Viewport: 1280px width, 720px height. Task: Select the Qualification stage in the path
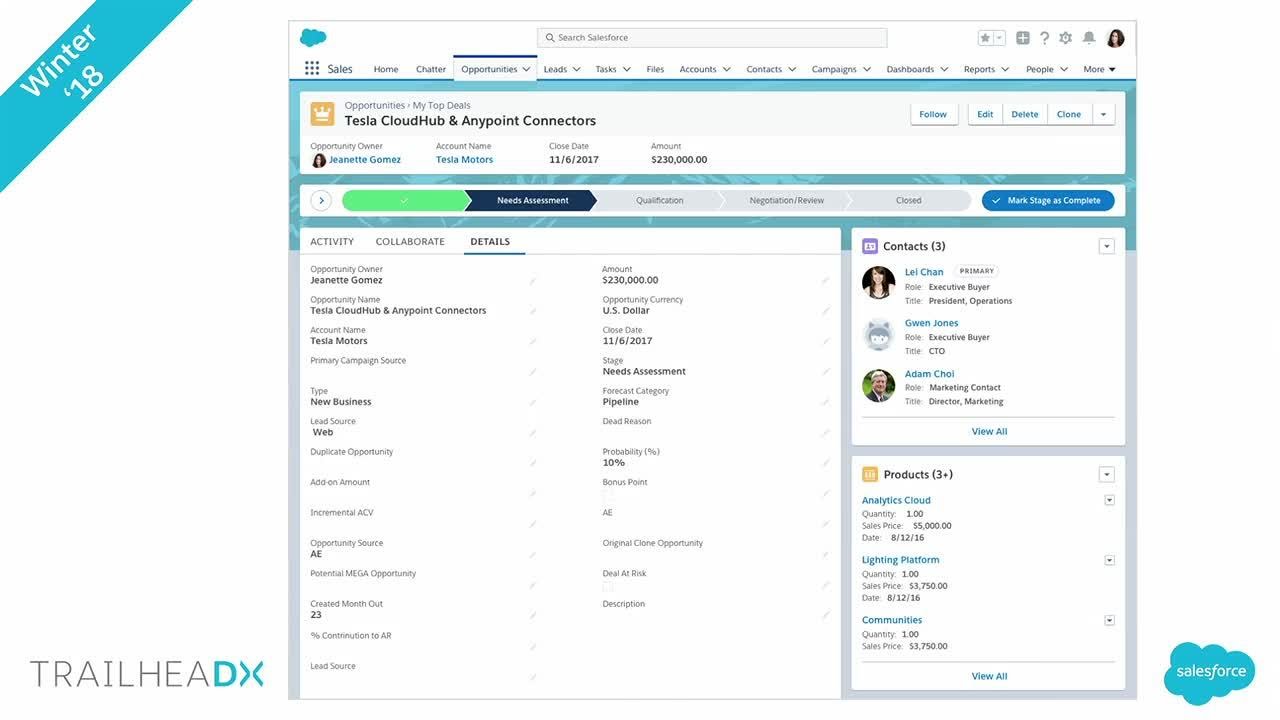tap(660, 200)
